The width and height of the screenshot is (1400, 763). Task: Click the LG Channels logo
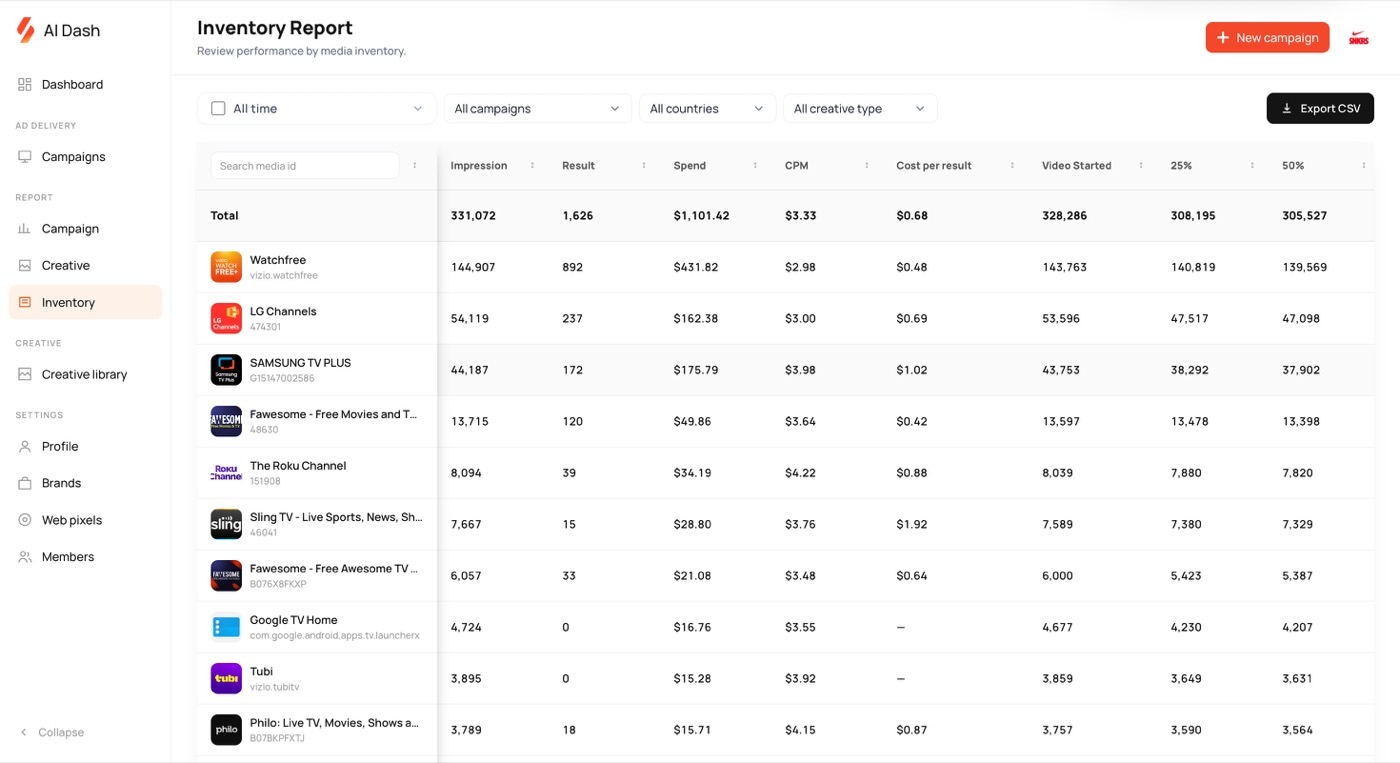point(226,318)
